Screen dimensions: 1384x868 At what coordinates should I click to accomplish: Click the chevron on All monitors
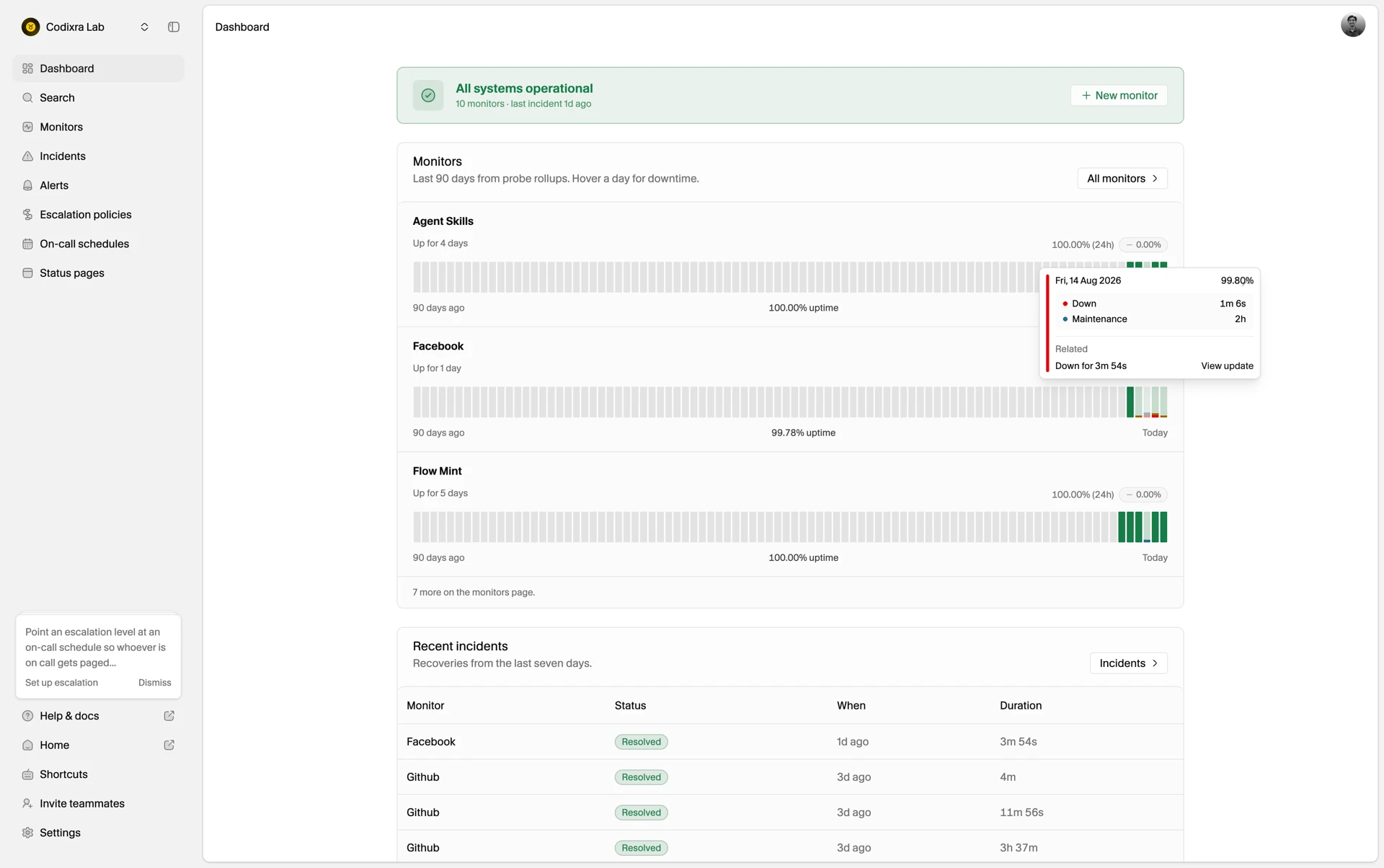pos(1155,178)
